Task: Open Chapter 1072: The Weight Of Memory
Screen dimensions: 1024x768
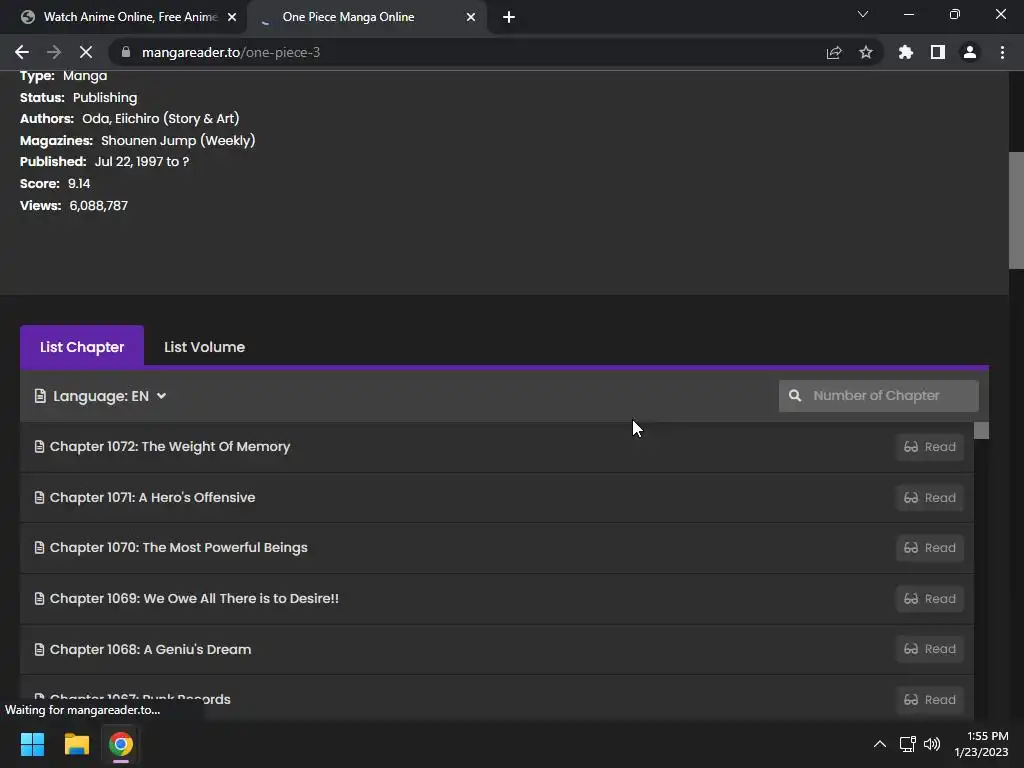Action: pyautogui.click(x=170, y=447)
